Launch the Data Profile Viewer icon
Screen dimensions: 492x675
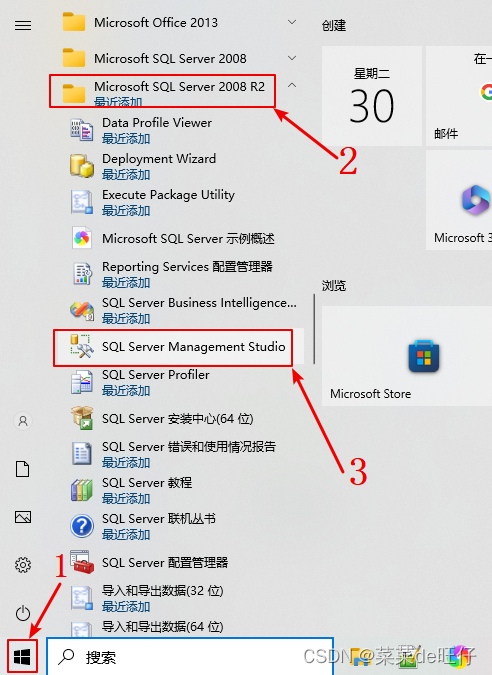click(82, 130)
